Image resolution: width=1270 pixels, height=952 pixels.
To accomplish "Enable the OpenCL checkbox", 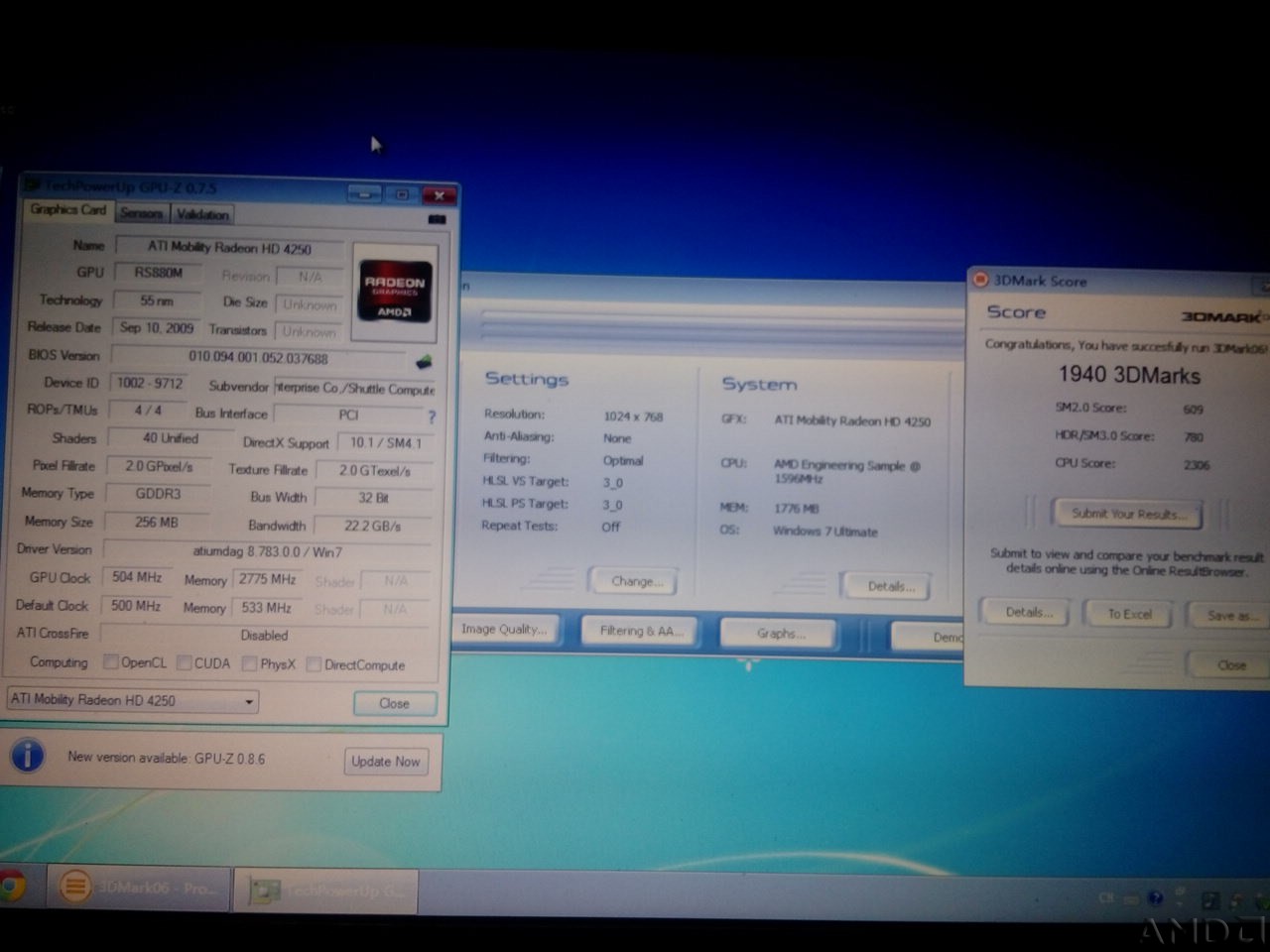I will point(111,662).
